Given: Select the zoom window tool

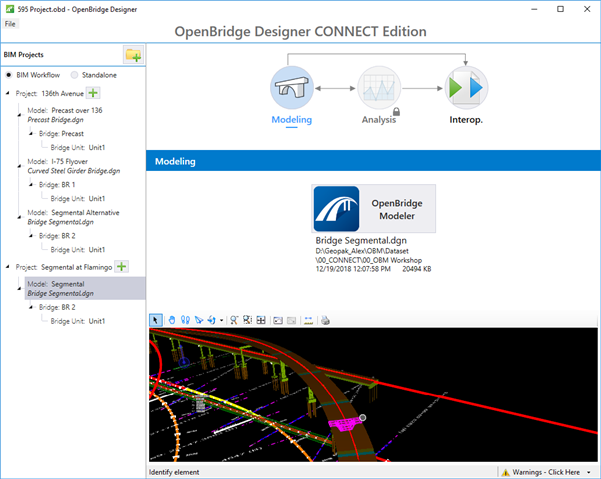Looking at the screenshot, I should (x=247, y=320).
